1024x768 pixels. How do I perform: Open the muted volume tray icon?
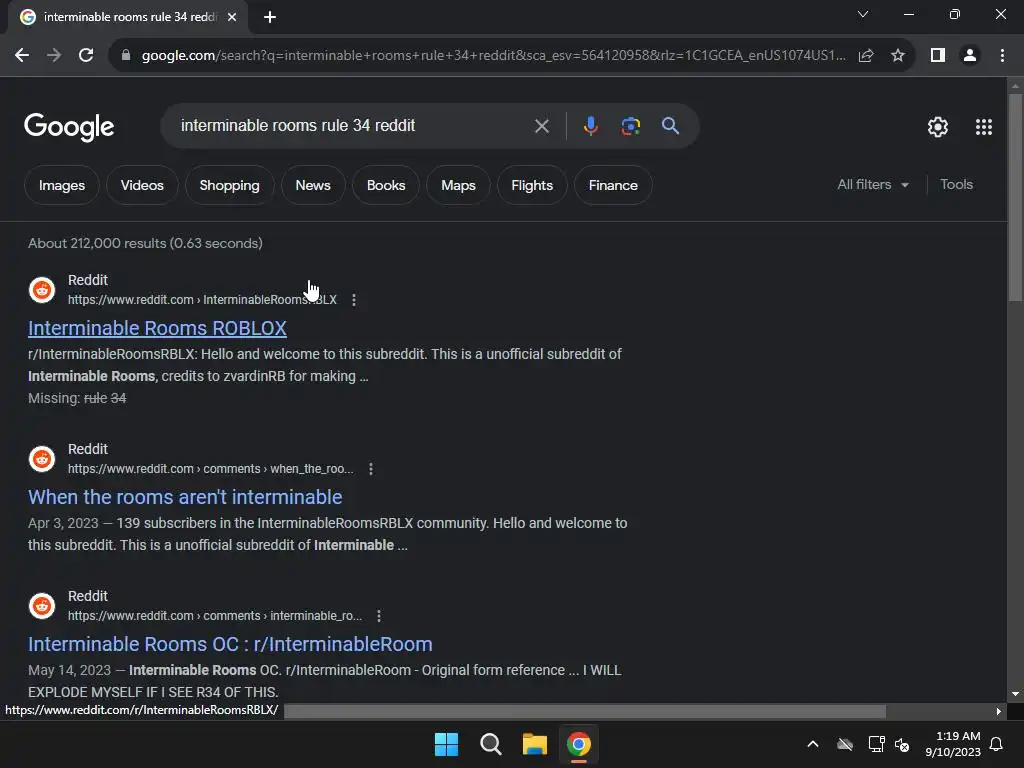(x=902, y=744)
